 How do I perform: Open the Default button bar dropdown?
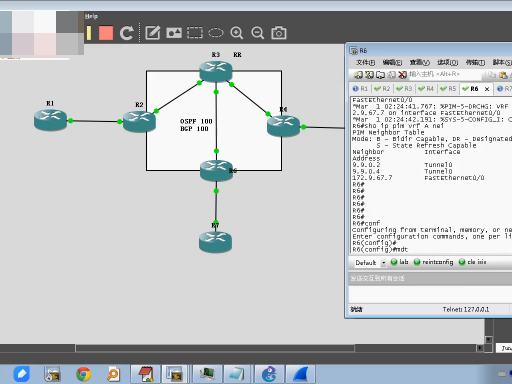point(384,263)
